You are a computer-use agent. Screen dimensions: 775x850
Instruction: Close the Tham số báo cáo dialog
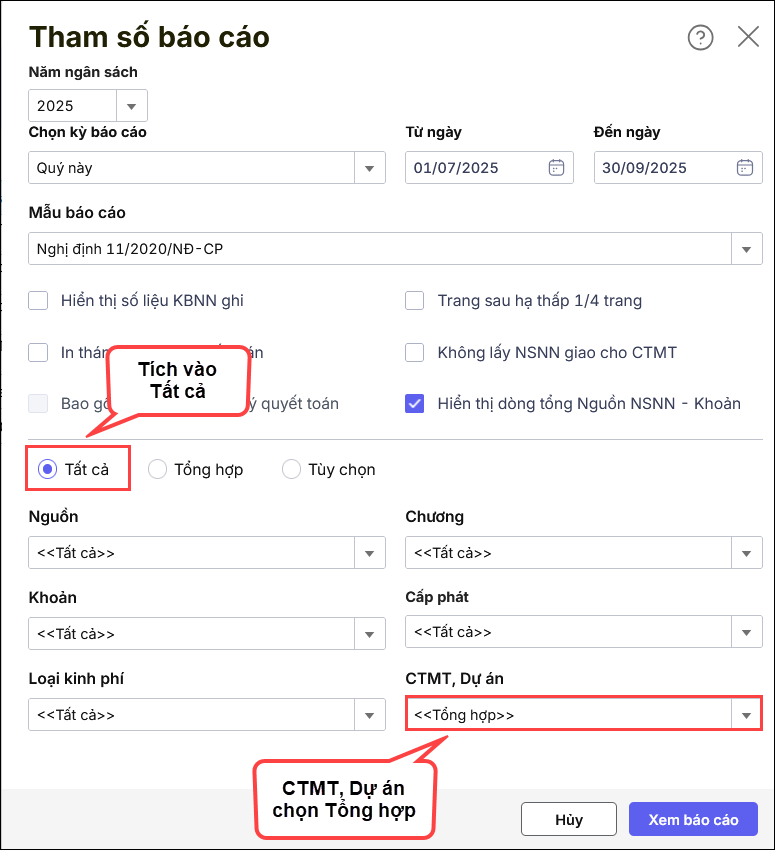coord(748,38)
